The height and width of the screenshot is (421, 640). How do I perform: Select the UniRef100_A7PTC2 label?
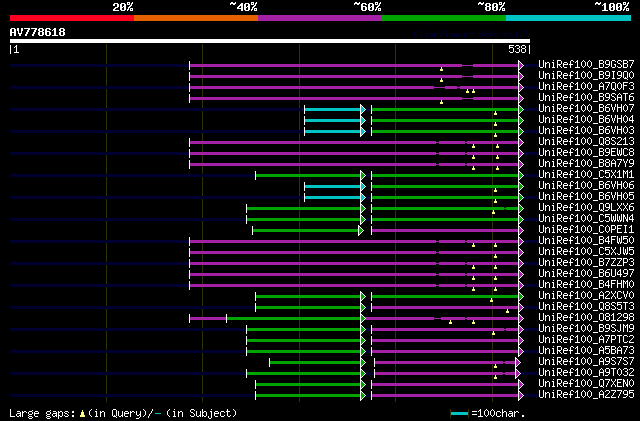(x=586, y=340)
